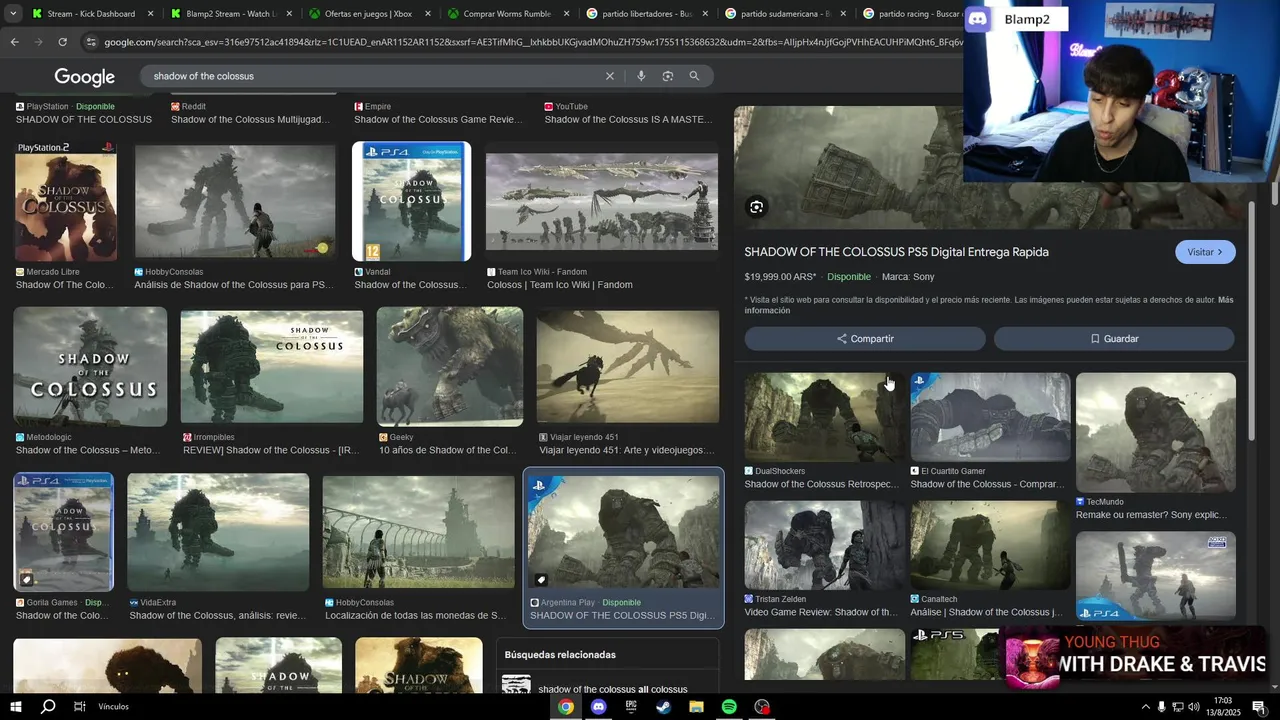
Task: Open the Vandal PS4 cover thumbnail
Action: [x=411, y=201]
